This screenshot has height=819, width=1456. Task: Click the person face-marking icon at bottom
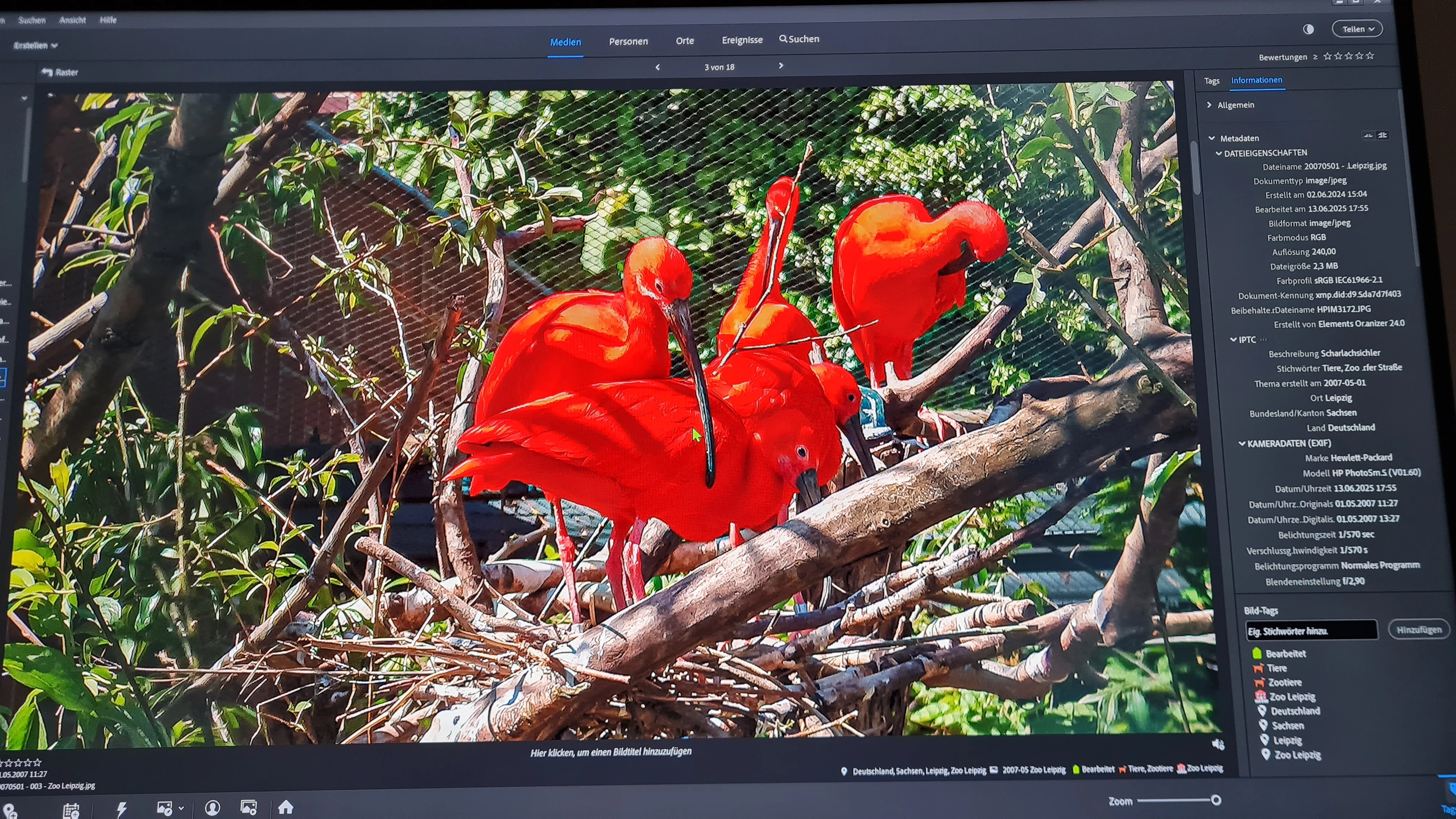[x=213, y=808]
